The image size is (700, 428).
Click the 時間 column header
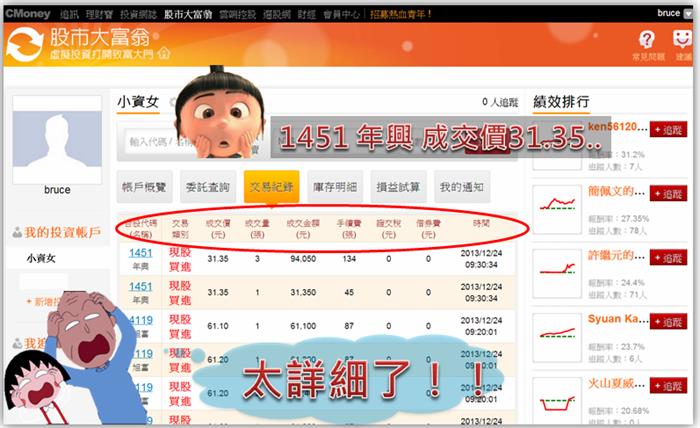click(481, 223)
